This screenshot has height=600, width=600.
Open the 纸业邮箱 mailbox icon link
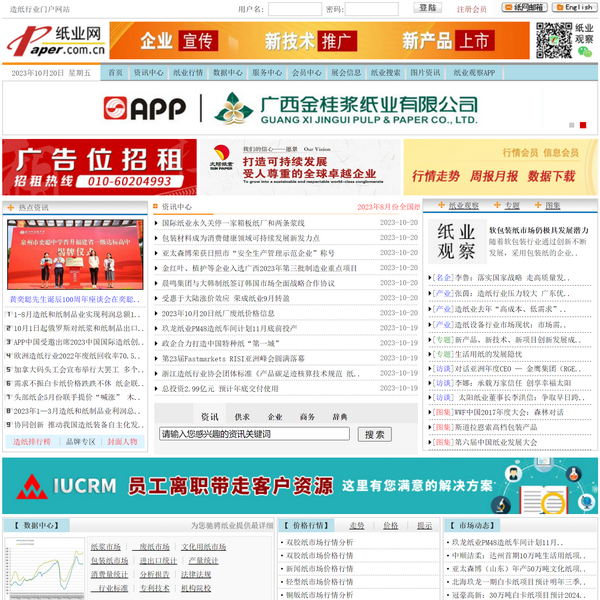click(x=522, y=8)
